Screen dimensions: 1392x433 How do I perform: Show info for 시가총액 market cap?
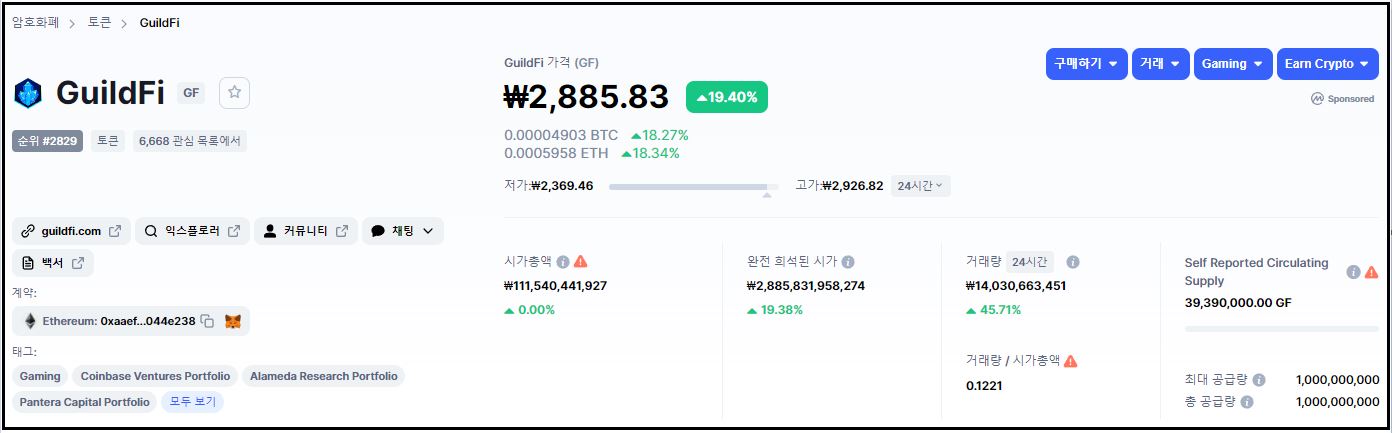pos(563,262)
